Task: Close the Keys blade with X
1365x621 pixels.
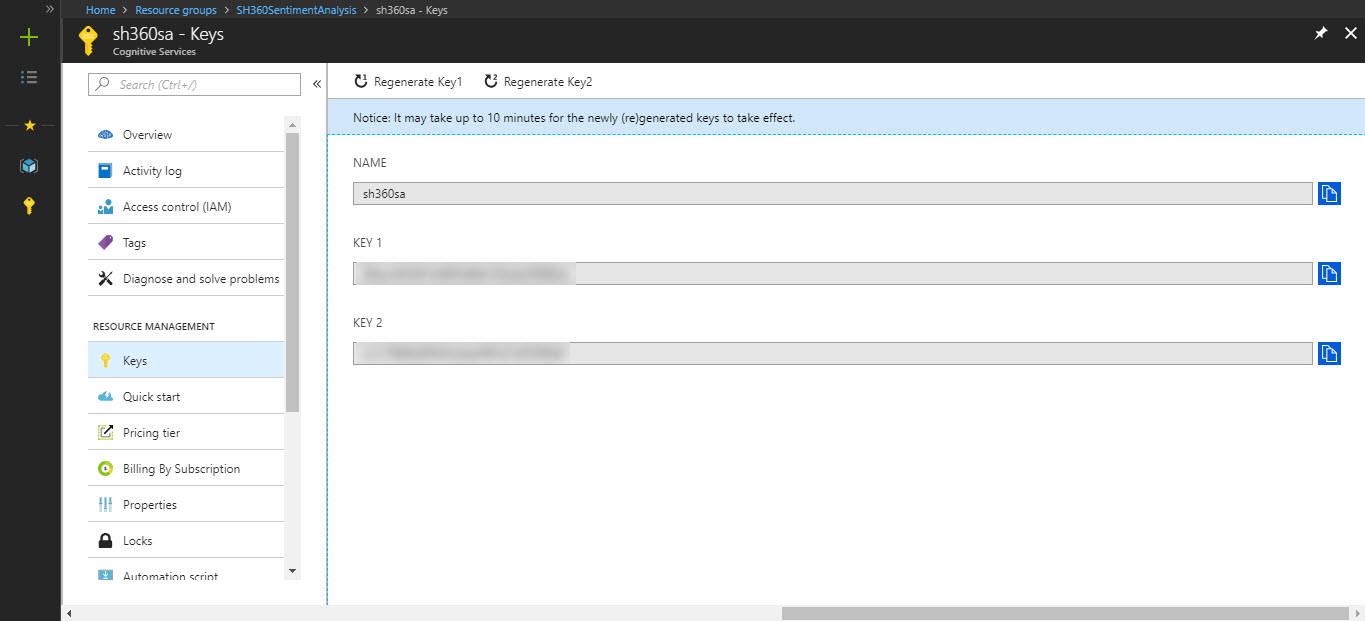Action: click(1350, 33)
